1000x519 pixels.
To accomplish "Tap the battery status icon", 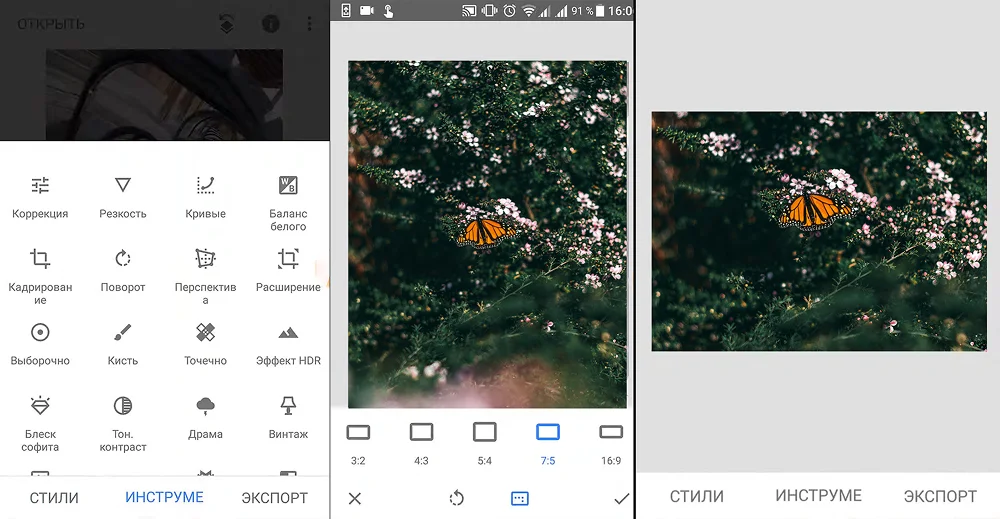I will click(599, 11).
